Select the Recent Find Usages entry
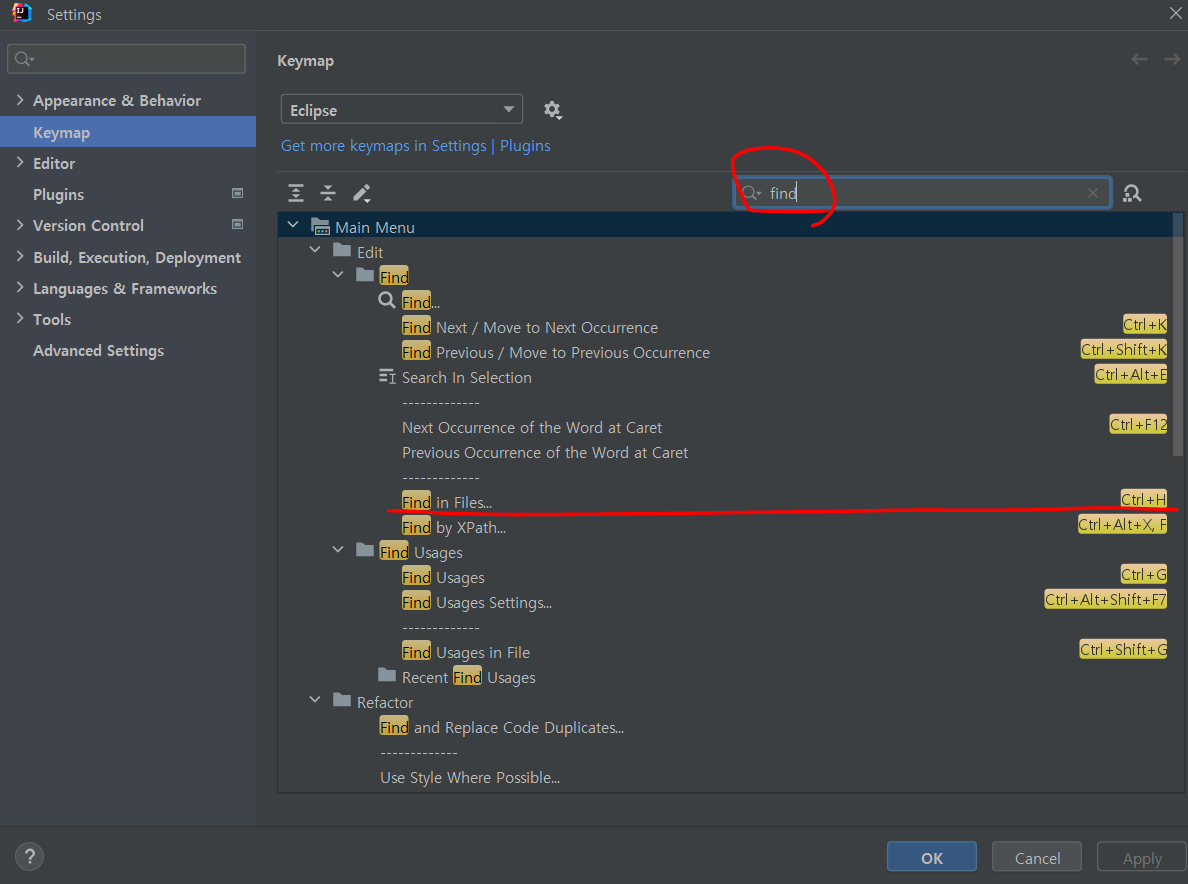Image resolution: width=1188 pixels, height=884 pixels. tap(468, 677)
